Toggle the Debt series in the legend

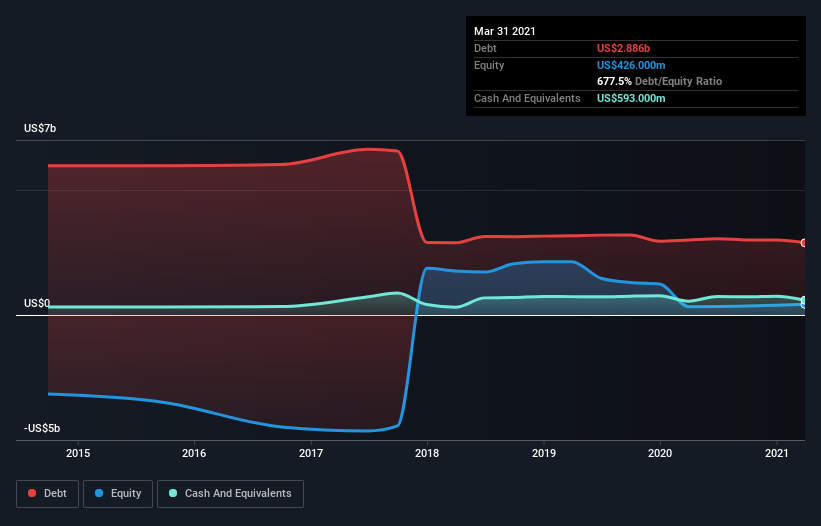[48, 494]
